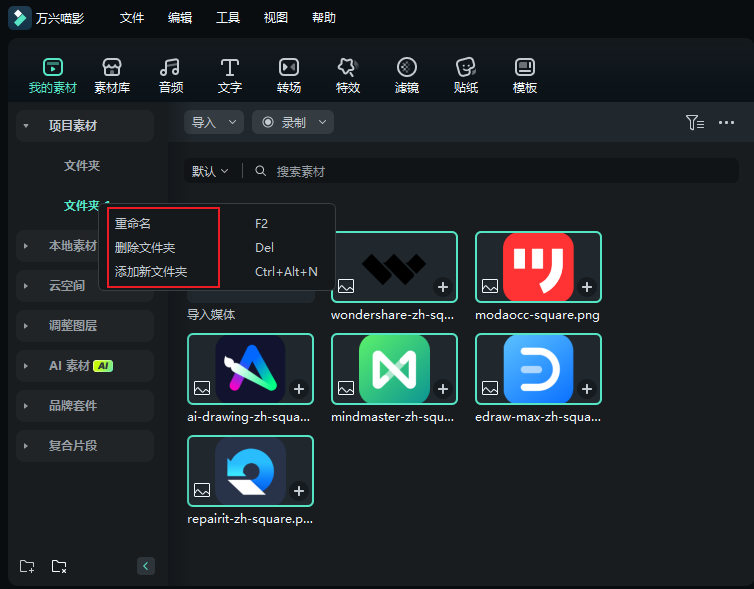The width and height of the screenshot is (754, 589).
Task: Open the 视图 menu
Action: coord(276,18)
